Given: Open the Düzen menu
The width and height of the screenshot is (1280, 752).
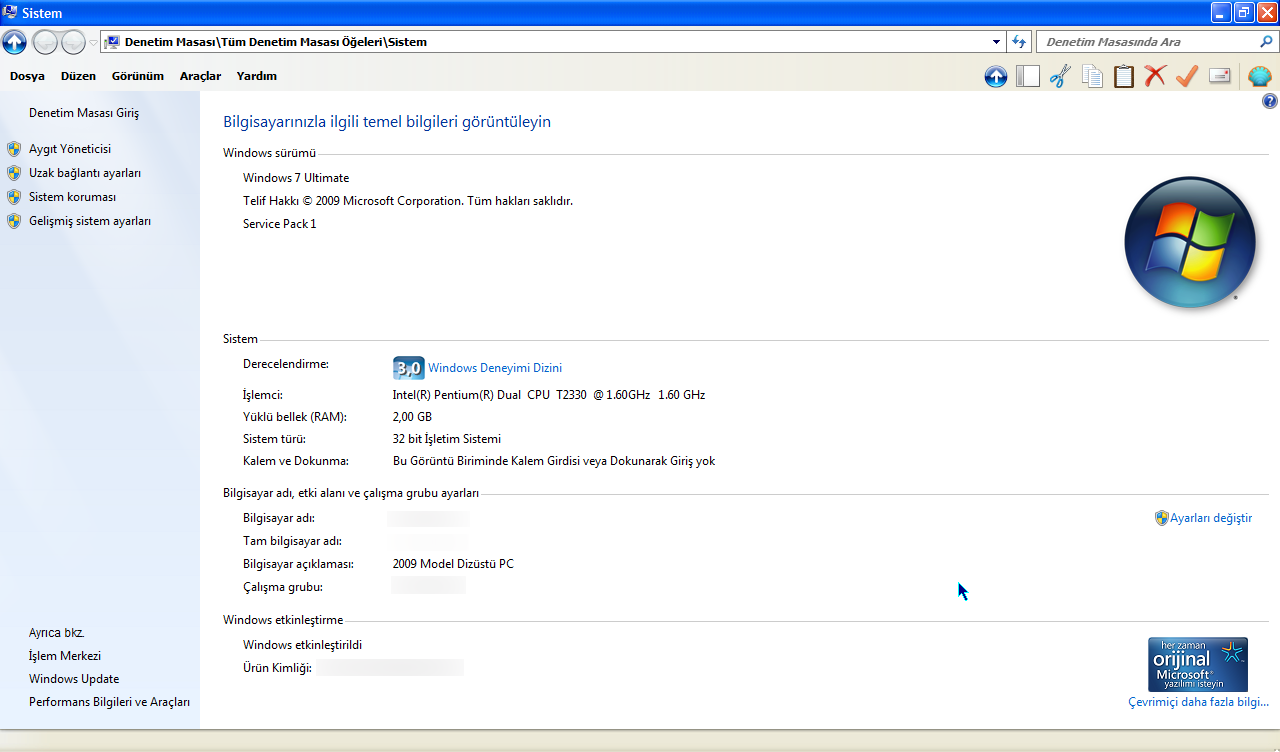Looking at the screenshot, I should click(x=78, y=76).
